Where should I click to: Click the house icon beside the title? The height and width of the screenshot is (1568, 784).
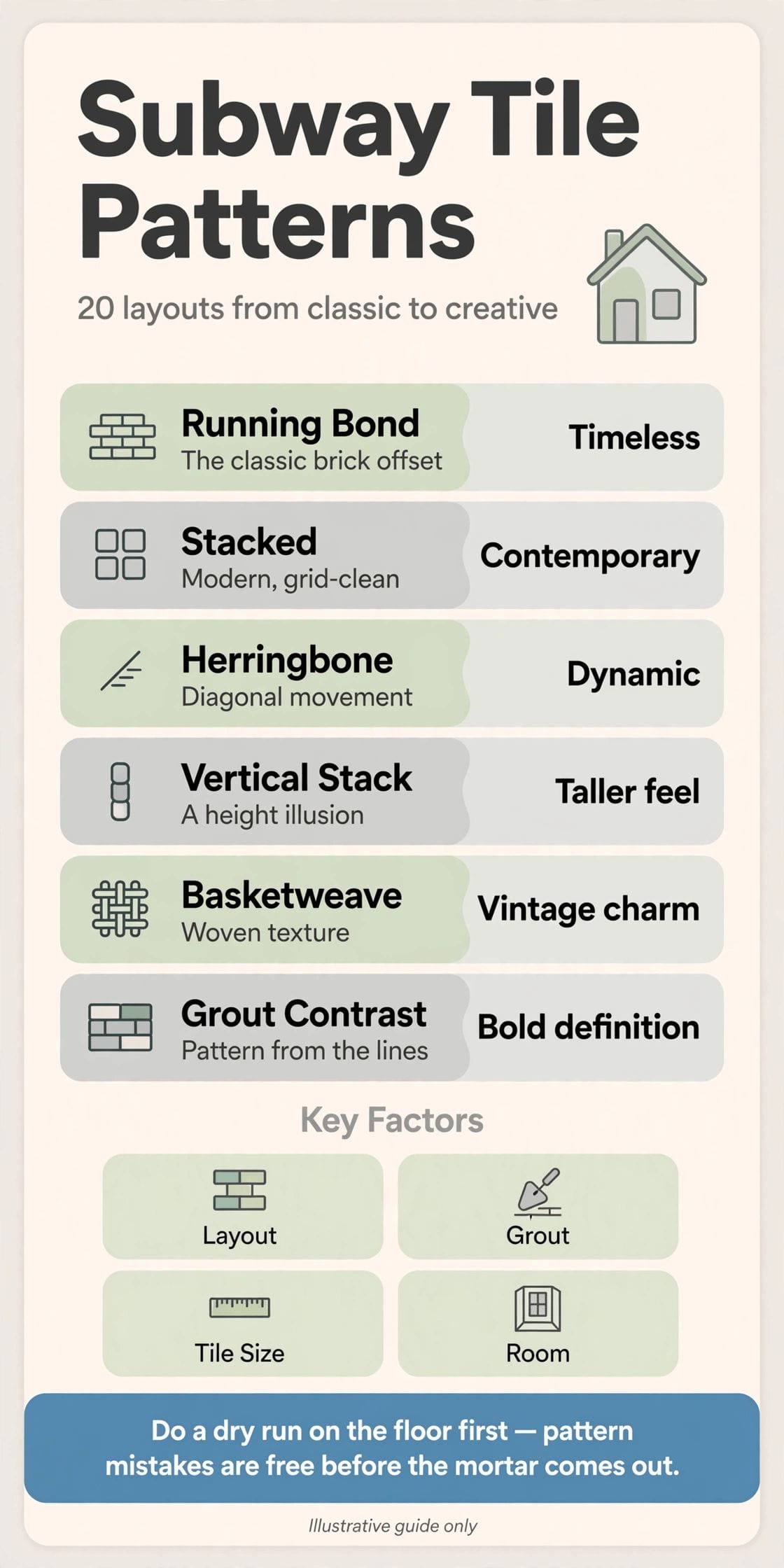(647, 283)
